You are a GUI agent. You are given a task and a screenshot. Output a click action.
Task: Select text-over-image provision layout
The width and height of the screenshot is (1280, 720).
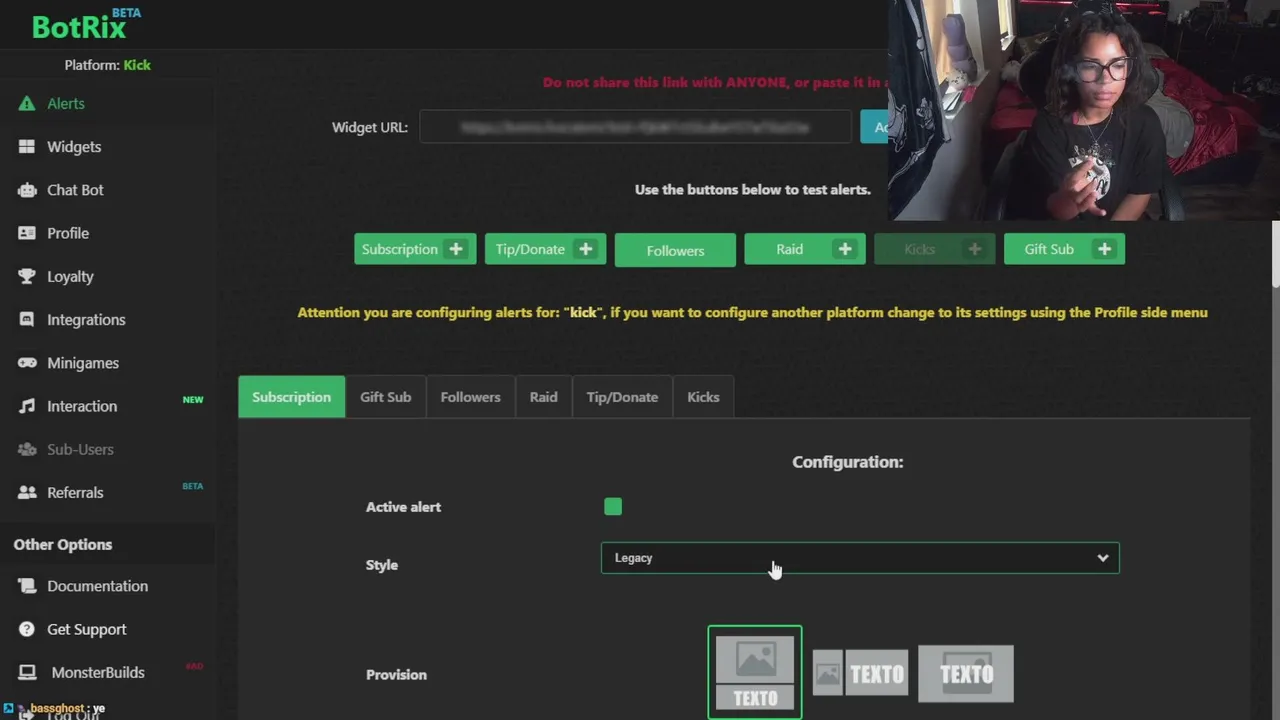tap(966, 673)
